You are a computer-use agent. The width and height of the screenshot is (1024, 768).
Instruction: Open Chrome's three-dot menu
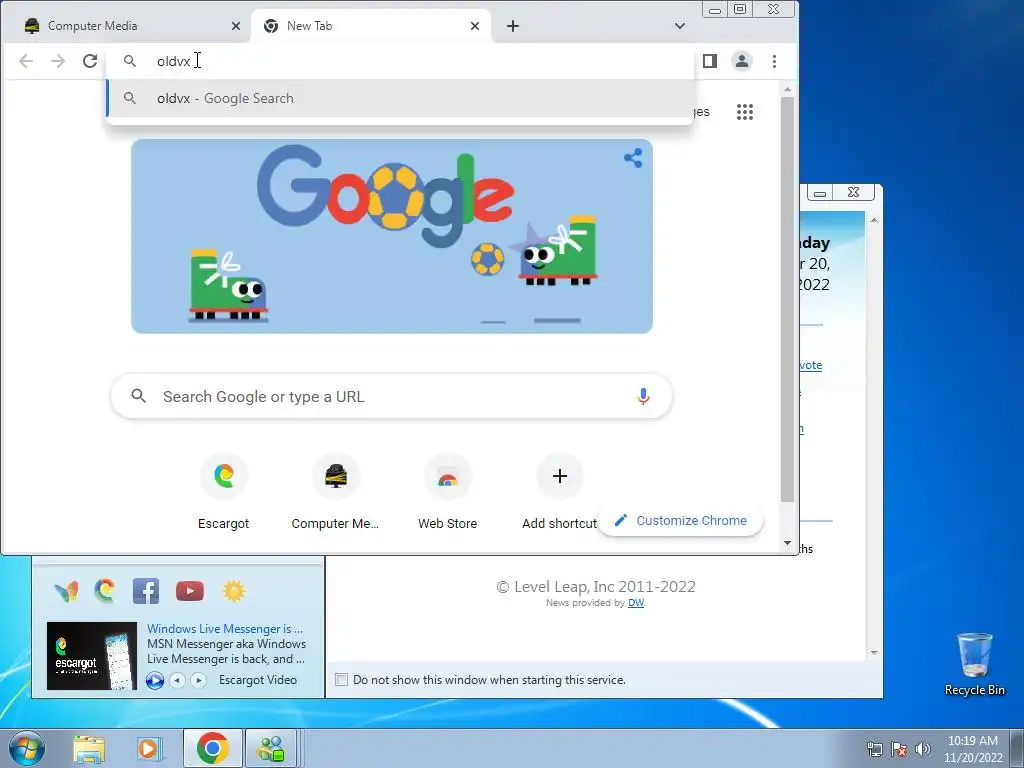point(775,61)
